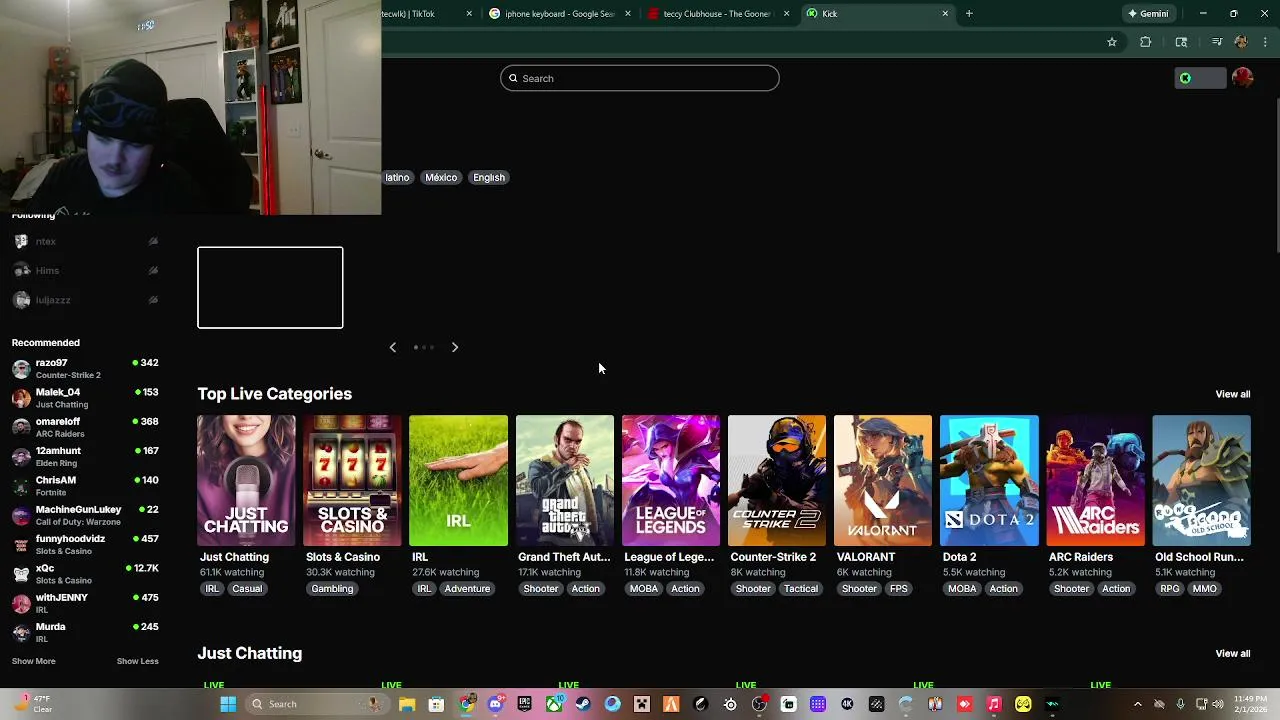Open withJENNY's channel in Recommended

coord(85,603)
